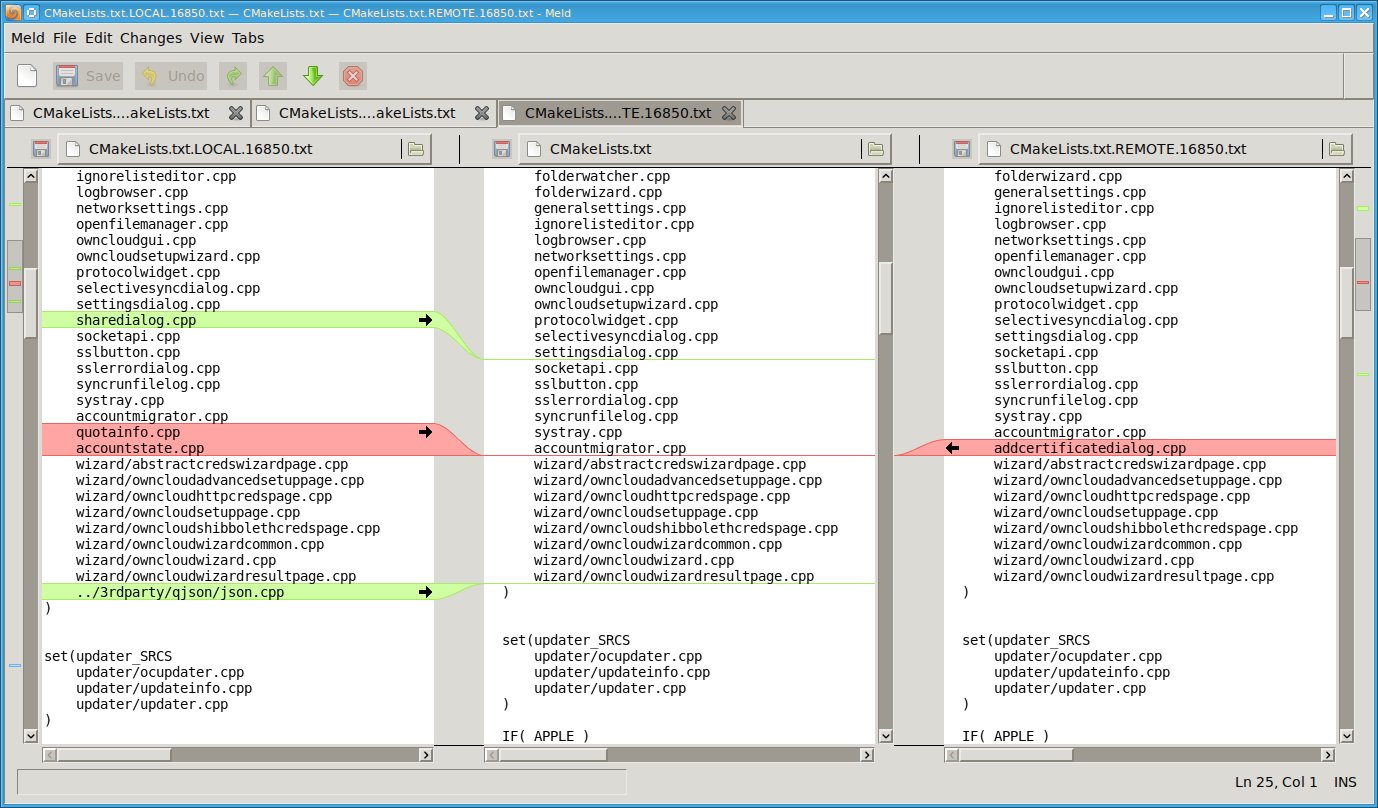Click the Undo button

pyautogui.click(x=173, y=76)
